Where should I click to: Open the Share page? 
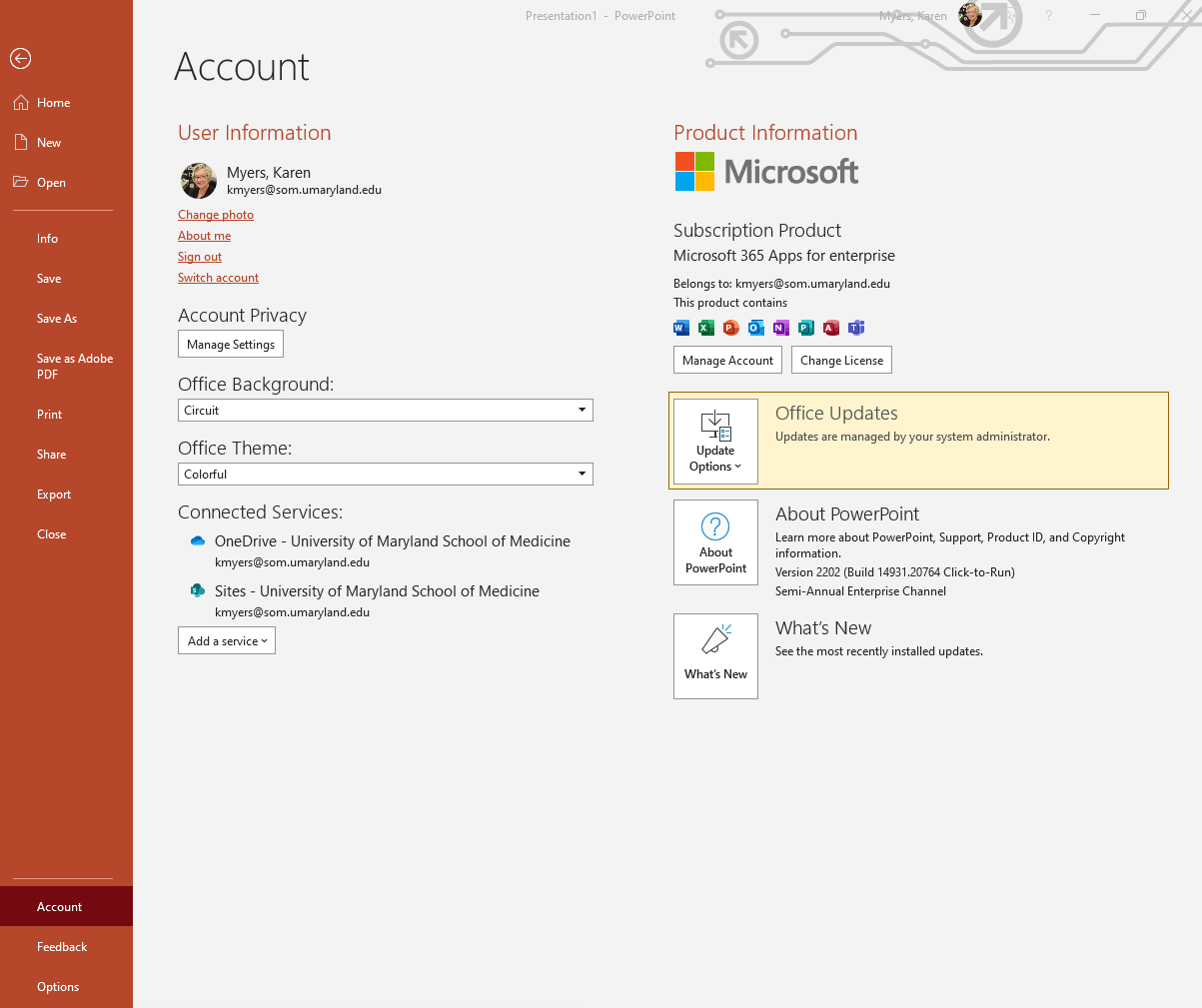pyautogui.click(x=66, y=455)
